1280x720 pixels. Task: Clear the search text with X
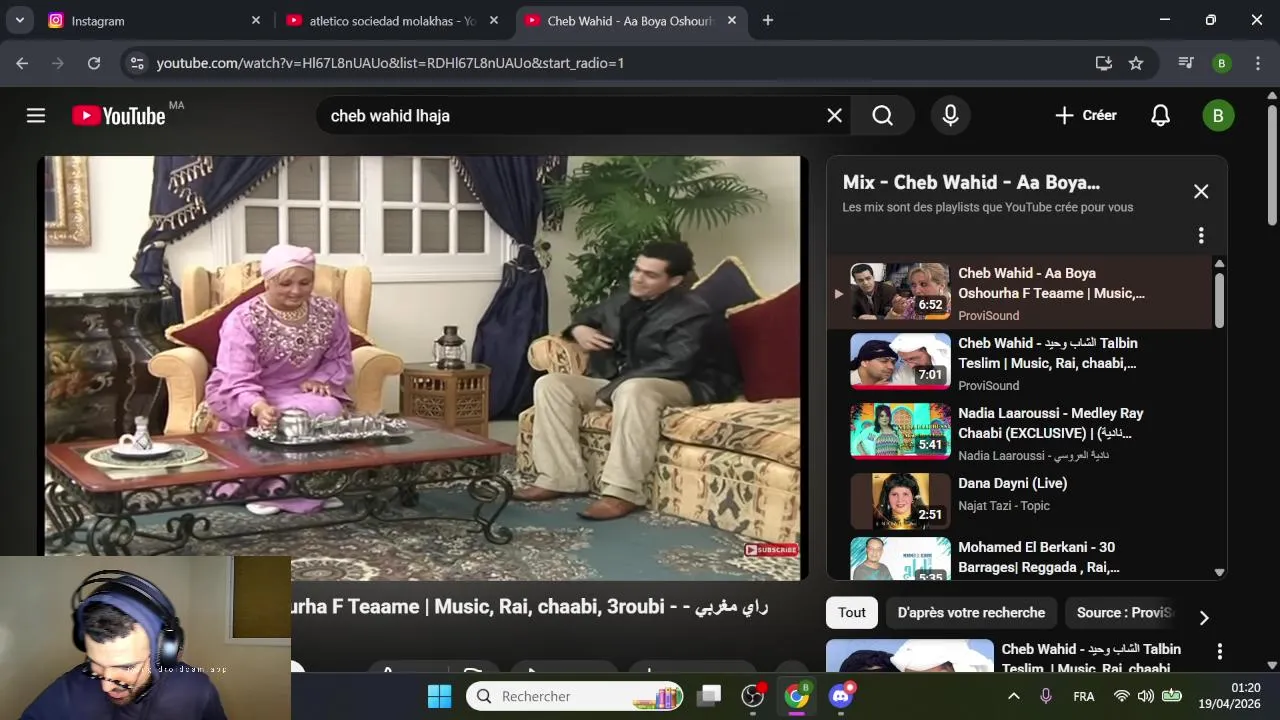pyautogui.click(x=834, y=116)
